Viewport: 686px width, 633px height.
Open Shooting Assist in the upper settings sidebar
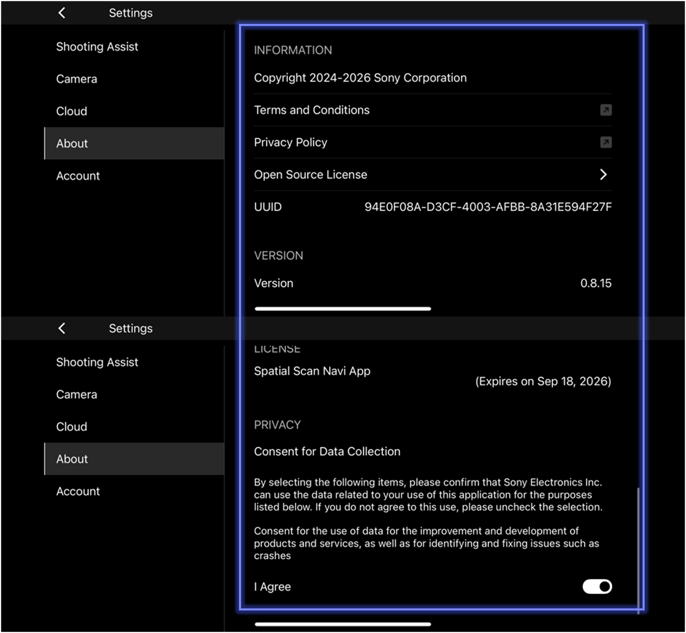tap(97, 47)
